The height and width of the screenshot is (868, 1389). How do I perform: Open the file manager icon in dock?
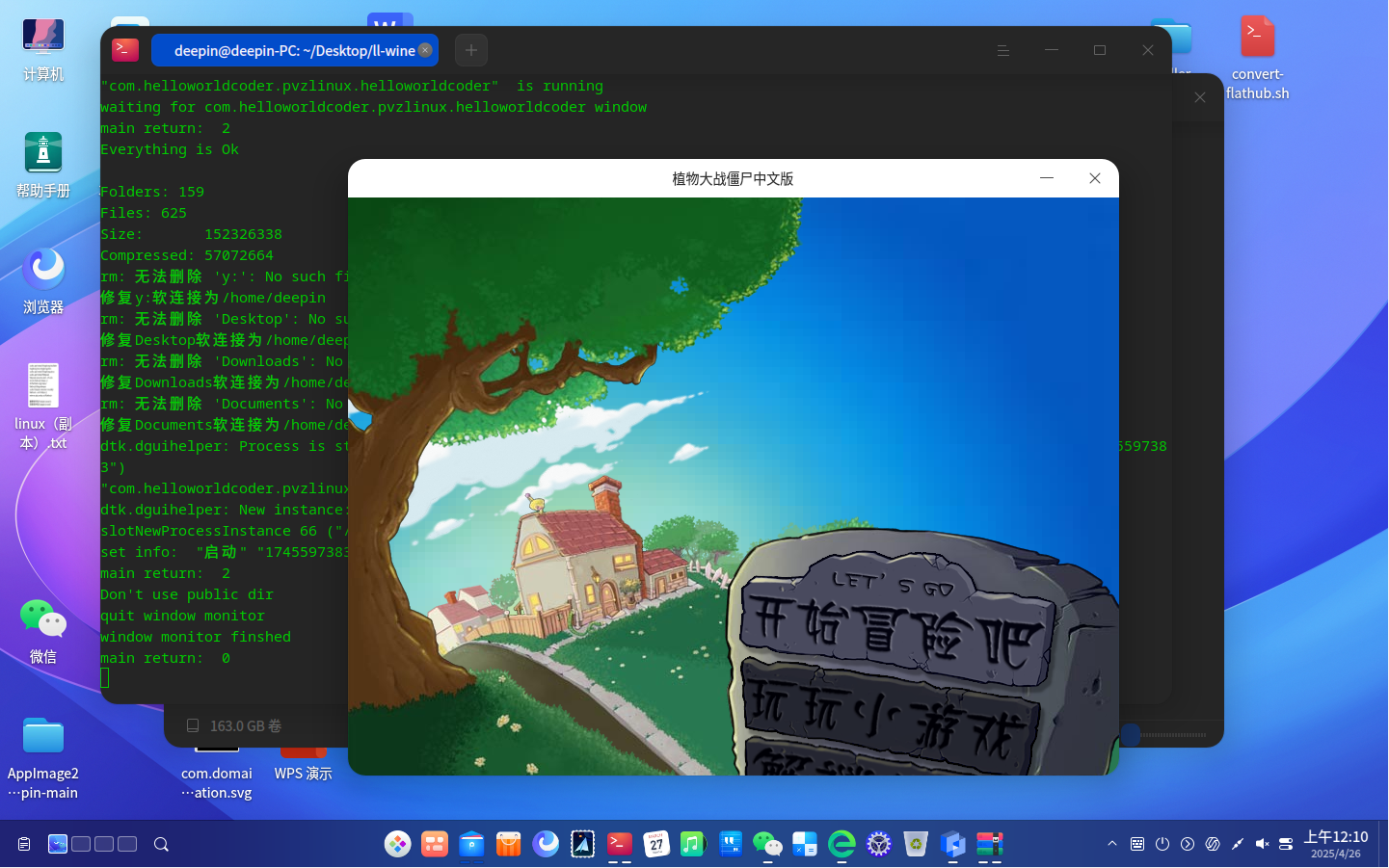(471, 844)
